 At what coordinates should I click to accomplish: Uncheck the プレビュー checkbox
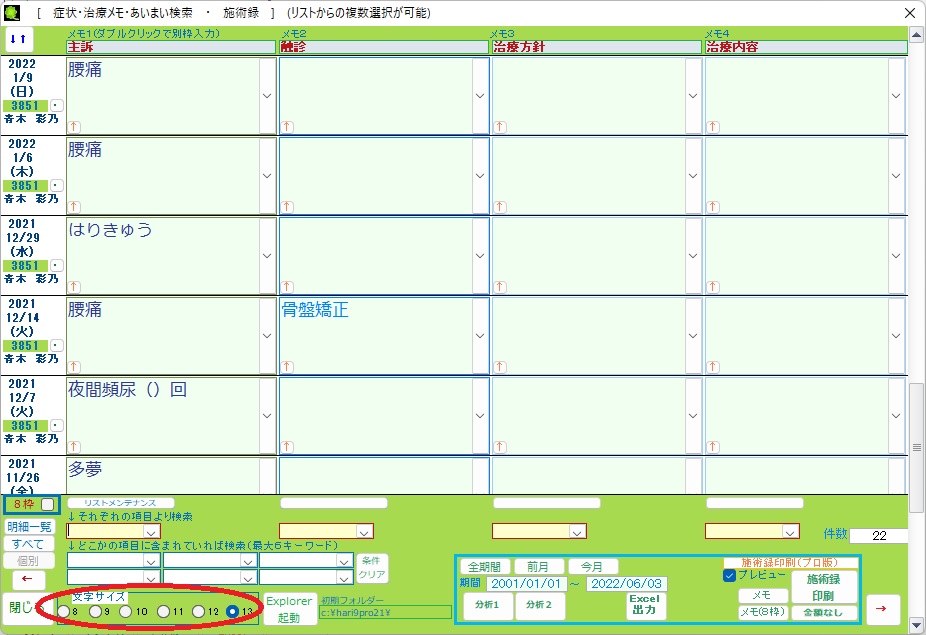729,575
